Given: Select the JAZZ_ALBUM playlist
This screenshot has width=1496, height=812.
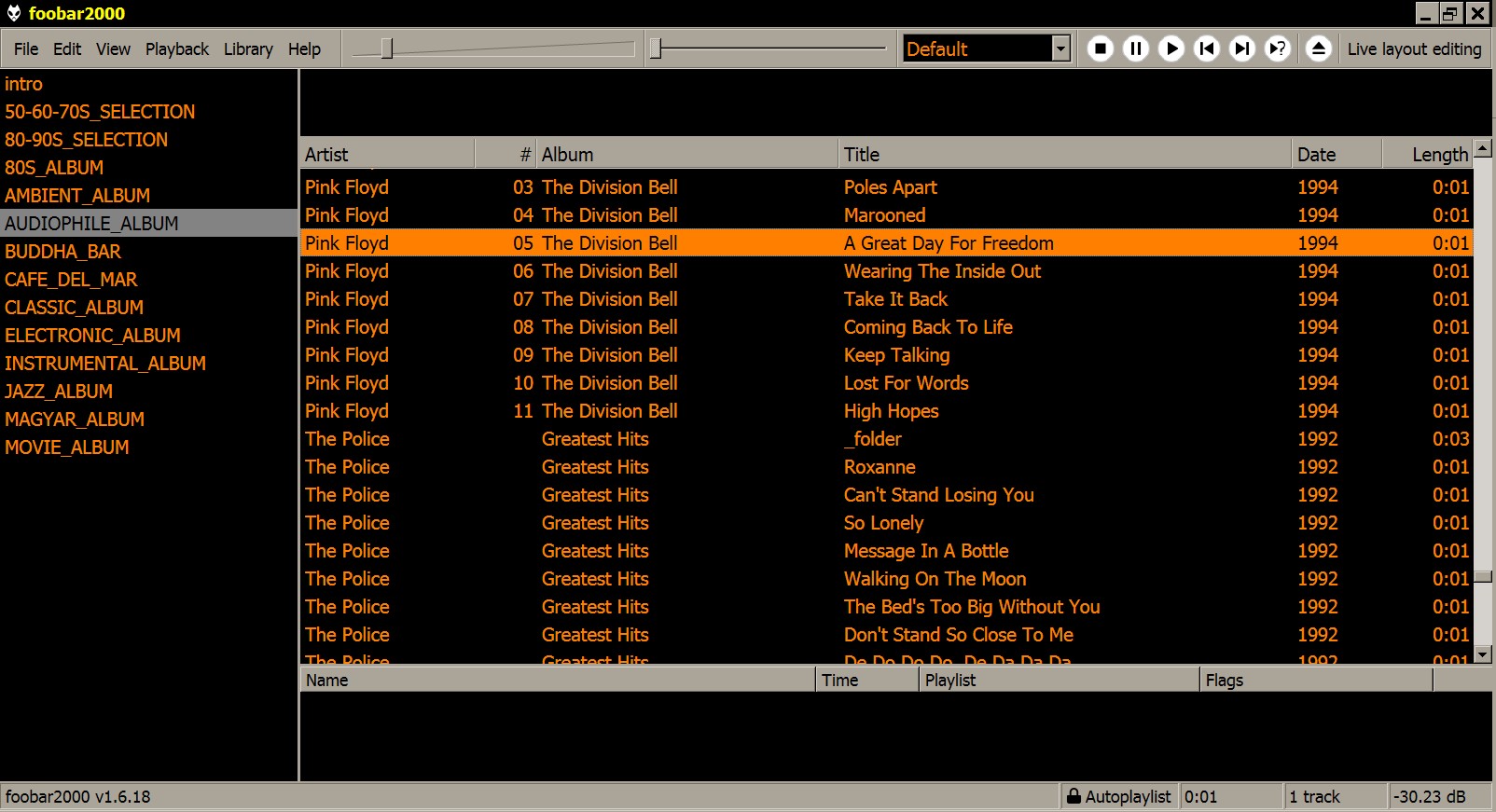Looking at the screenshot, I should click(x=59, y=392).
